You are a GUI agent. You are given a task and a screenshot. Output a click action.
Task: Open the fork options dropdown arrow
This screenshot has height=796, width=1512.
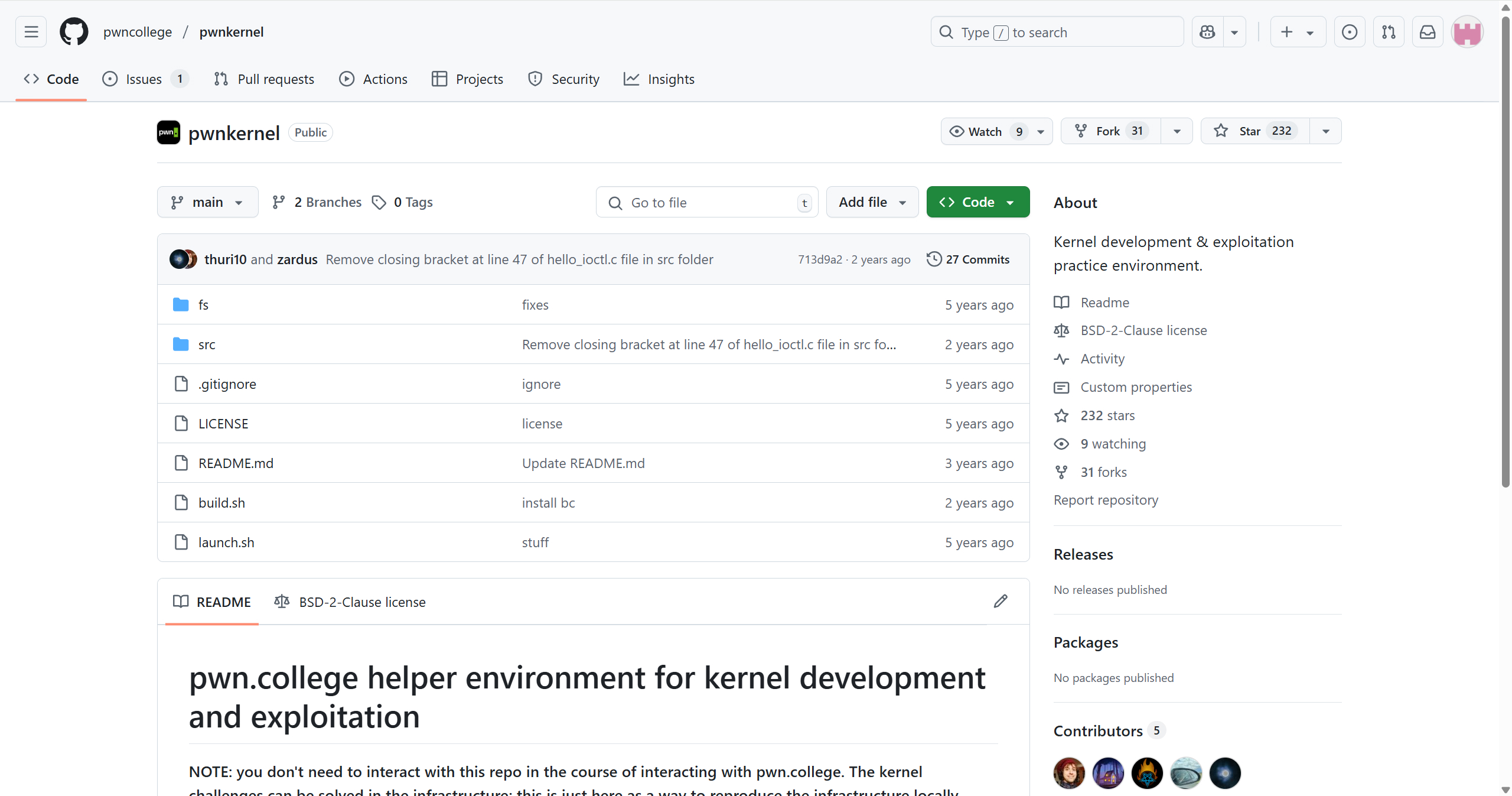(x=1177, y=131)
